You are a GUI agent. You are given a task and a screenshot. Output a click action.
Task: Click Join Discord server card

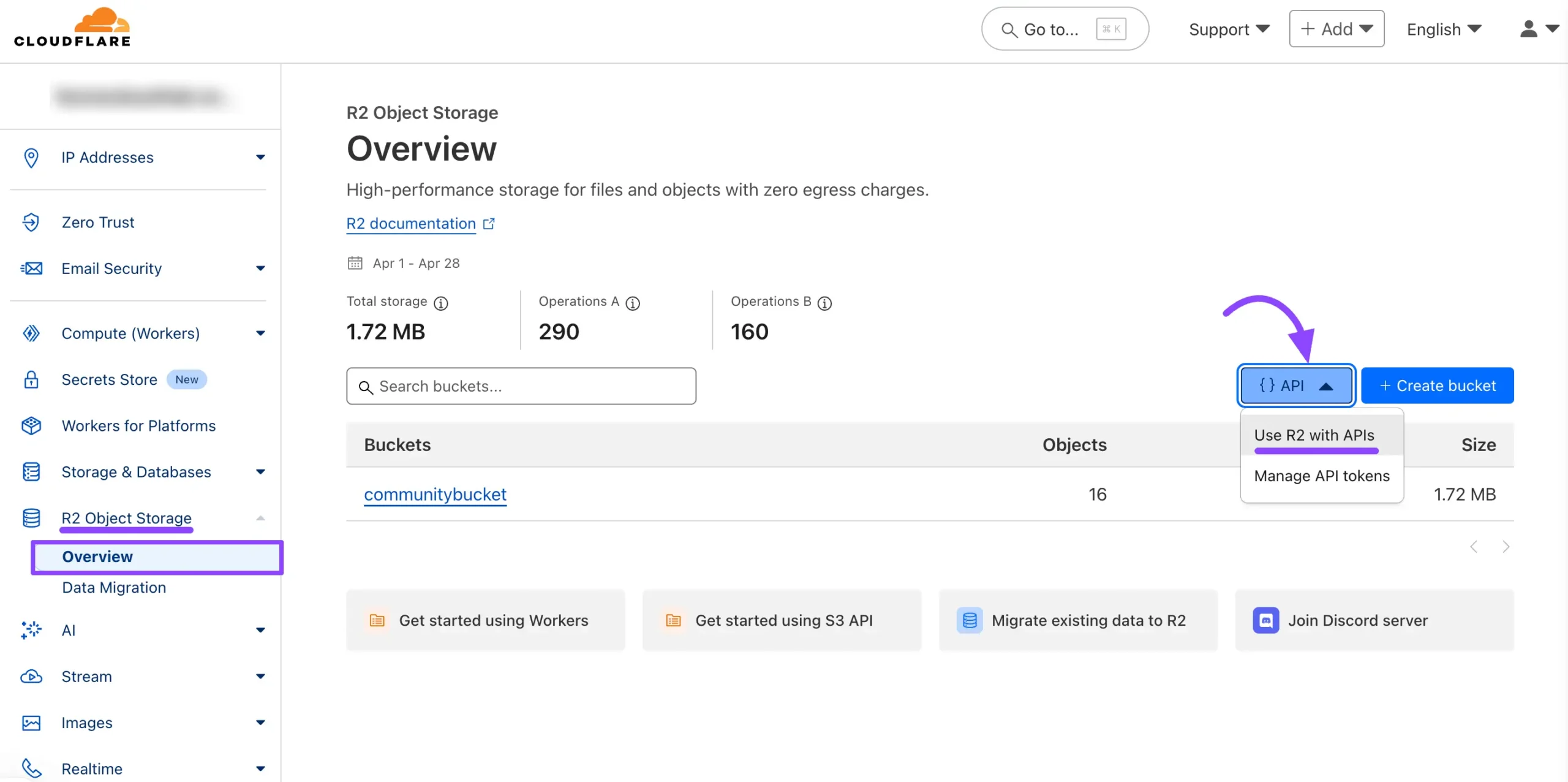pos(1374,620)
